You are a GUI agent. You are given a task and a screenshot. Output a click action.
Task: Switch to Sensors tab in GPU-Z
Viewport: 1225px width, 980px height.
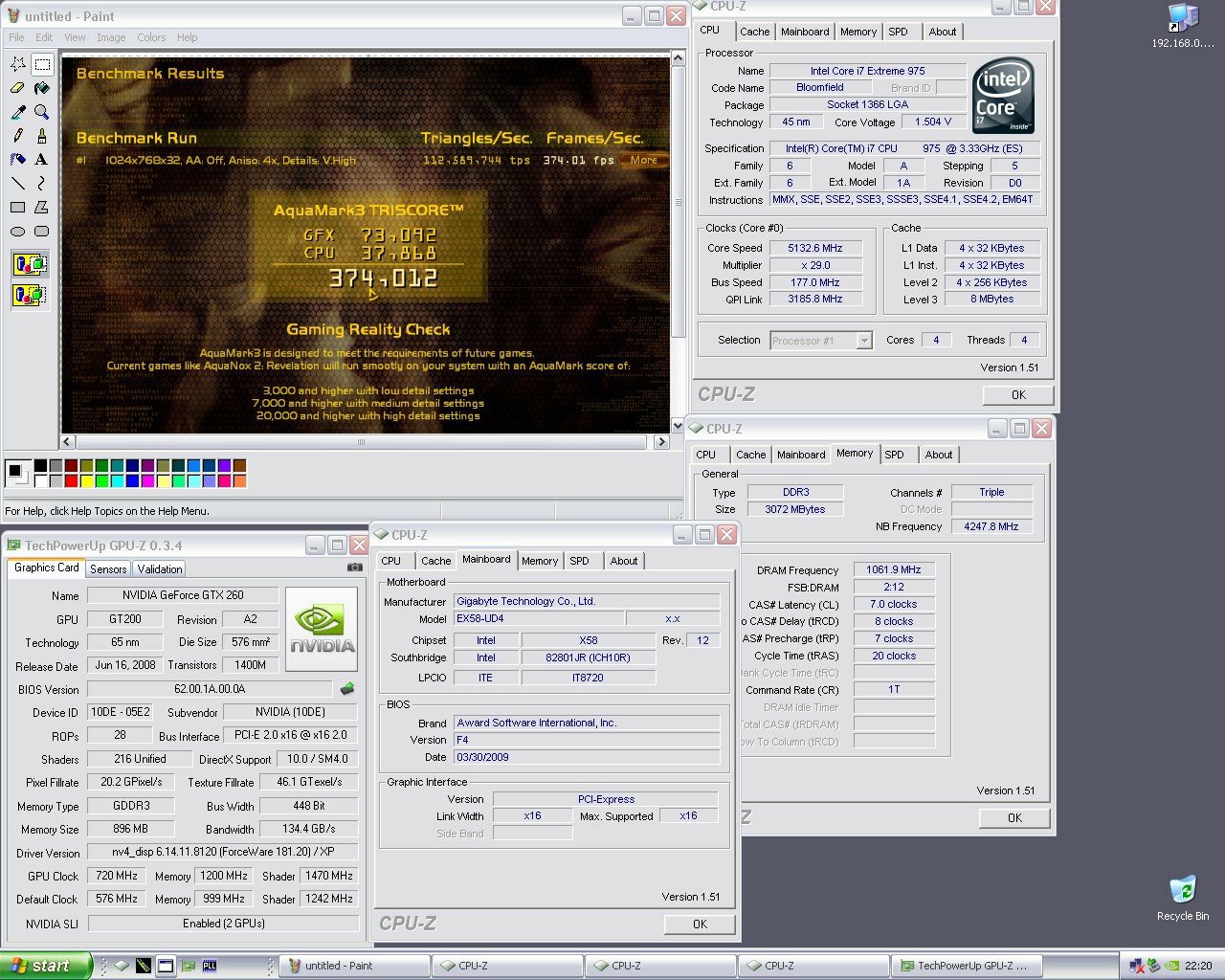(108, 568)
